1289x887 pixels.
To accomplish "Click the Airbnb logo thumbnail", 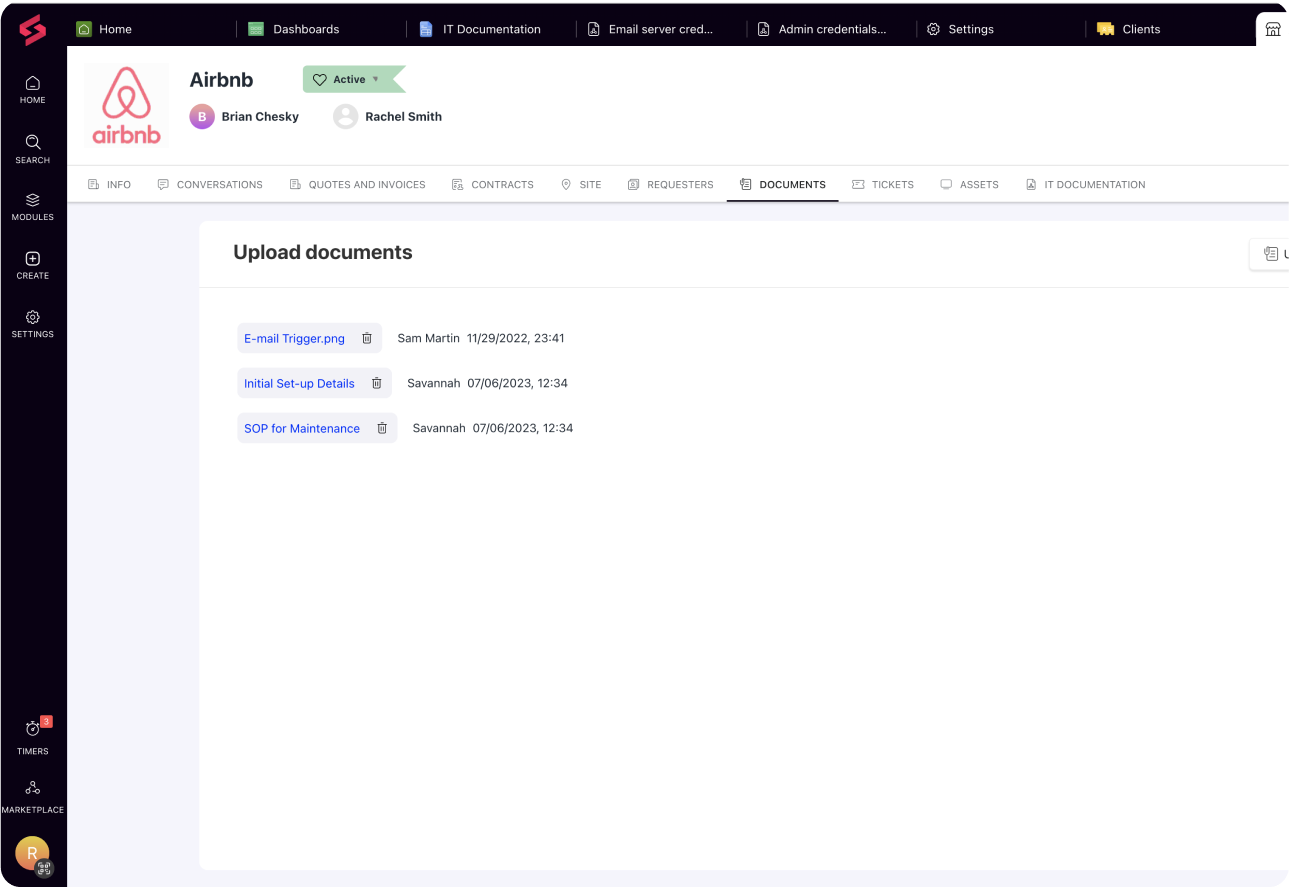I will pos(127,105).
